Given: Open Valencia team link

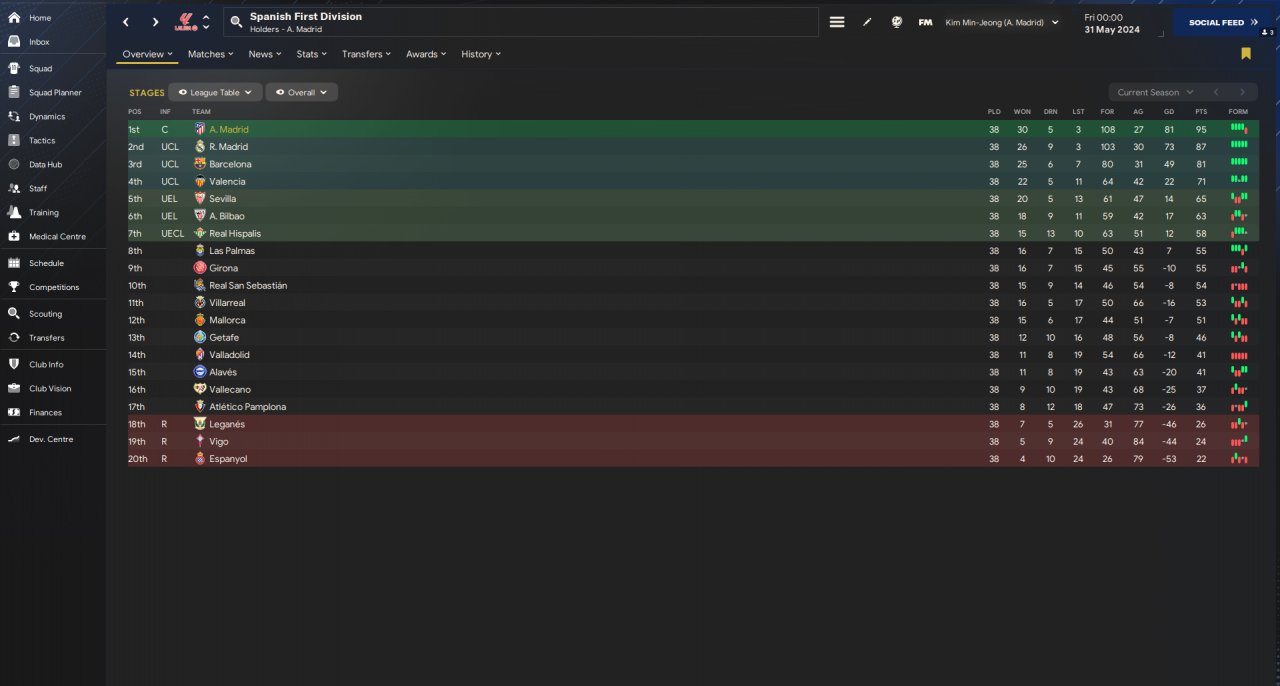Looking at the screenshot, I should click(x=227, y=182).
